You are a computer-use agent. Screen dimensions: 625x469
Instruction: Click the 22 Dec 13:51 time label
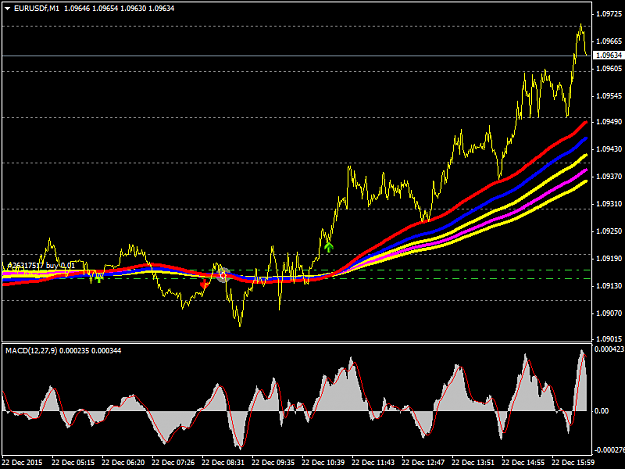pos(473,463)
